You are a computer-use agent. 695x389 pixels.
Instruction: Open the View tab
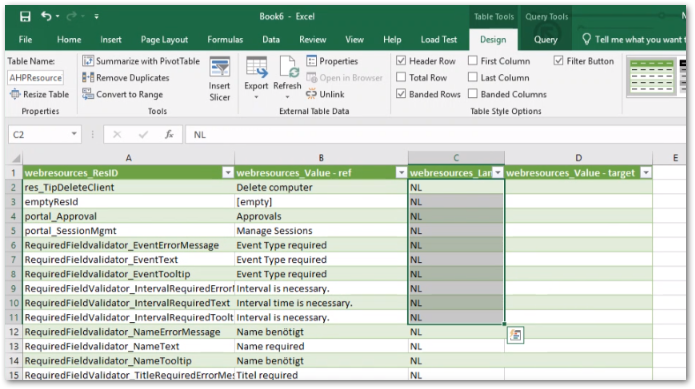click(x=354, y=39)
